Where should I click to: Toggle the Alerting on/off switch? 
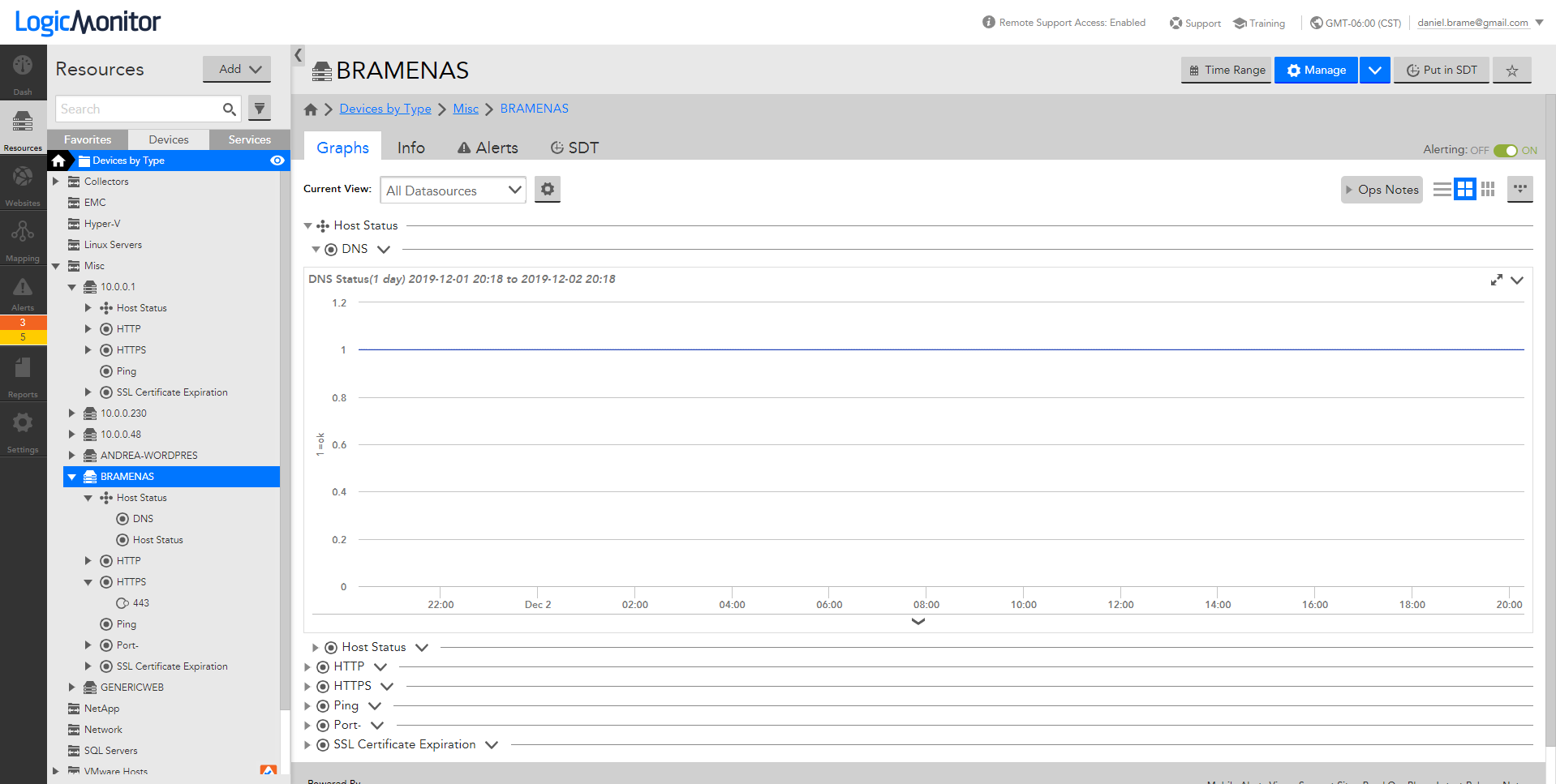(1505, 150)
